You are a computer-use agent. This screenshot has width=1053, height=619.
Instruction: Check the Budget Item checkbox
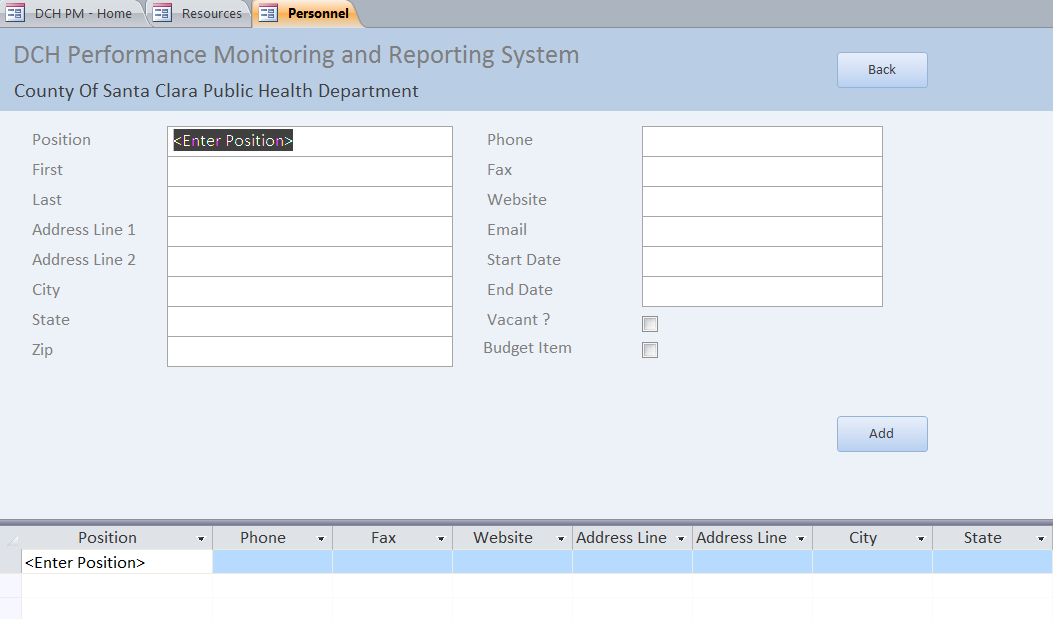(x=650, y=350)
